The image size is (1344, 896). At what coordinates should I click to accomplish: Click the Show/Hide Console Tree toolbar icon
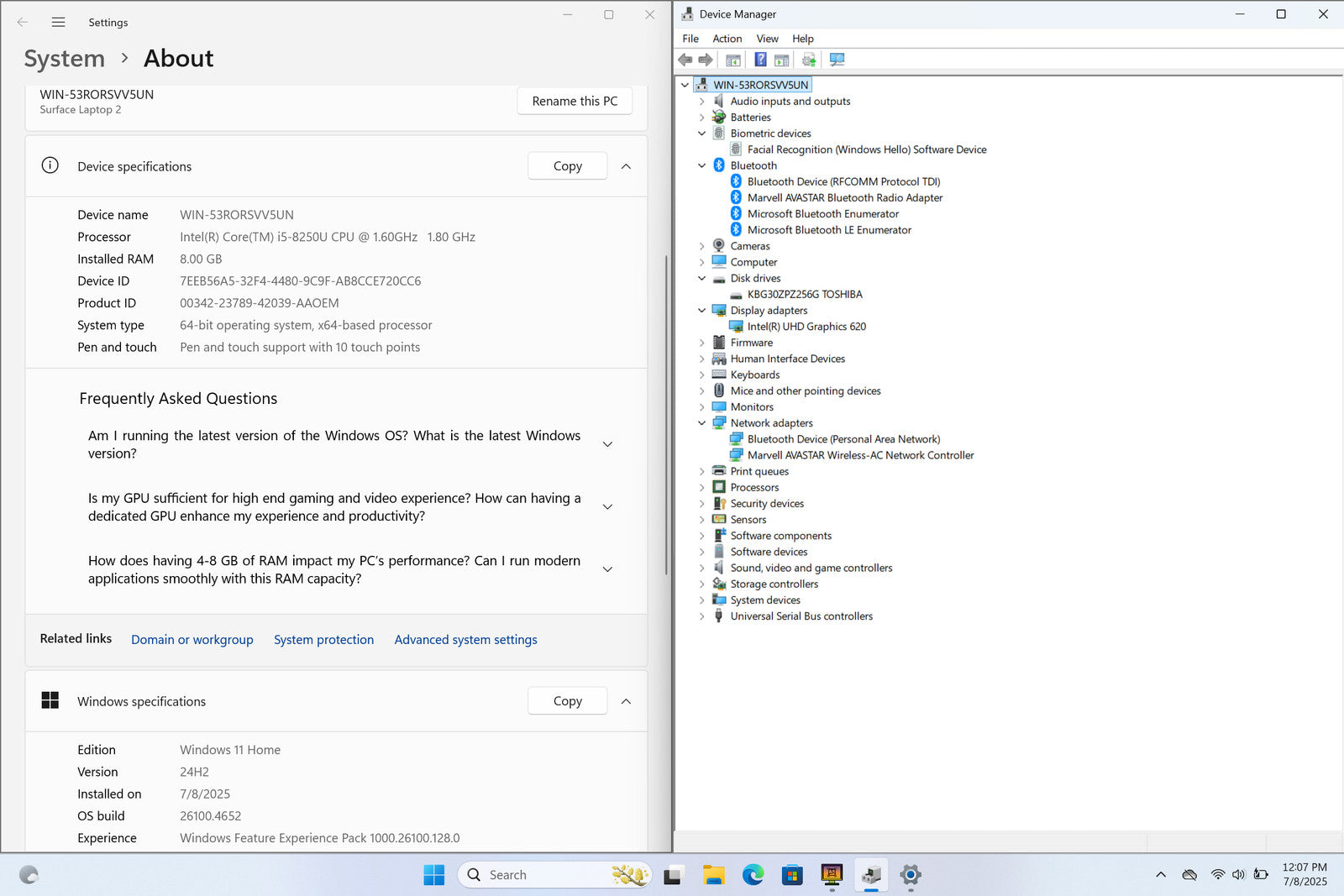tap(733, 60)
